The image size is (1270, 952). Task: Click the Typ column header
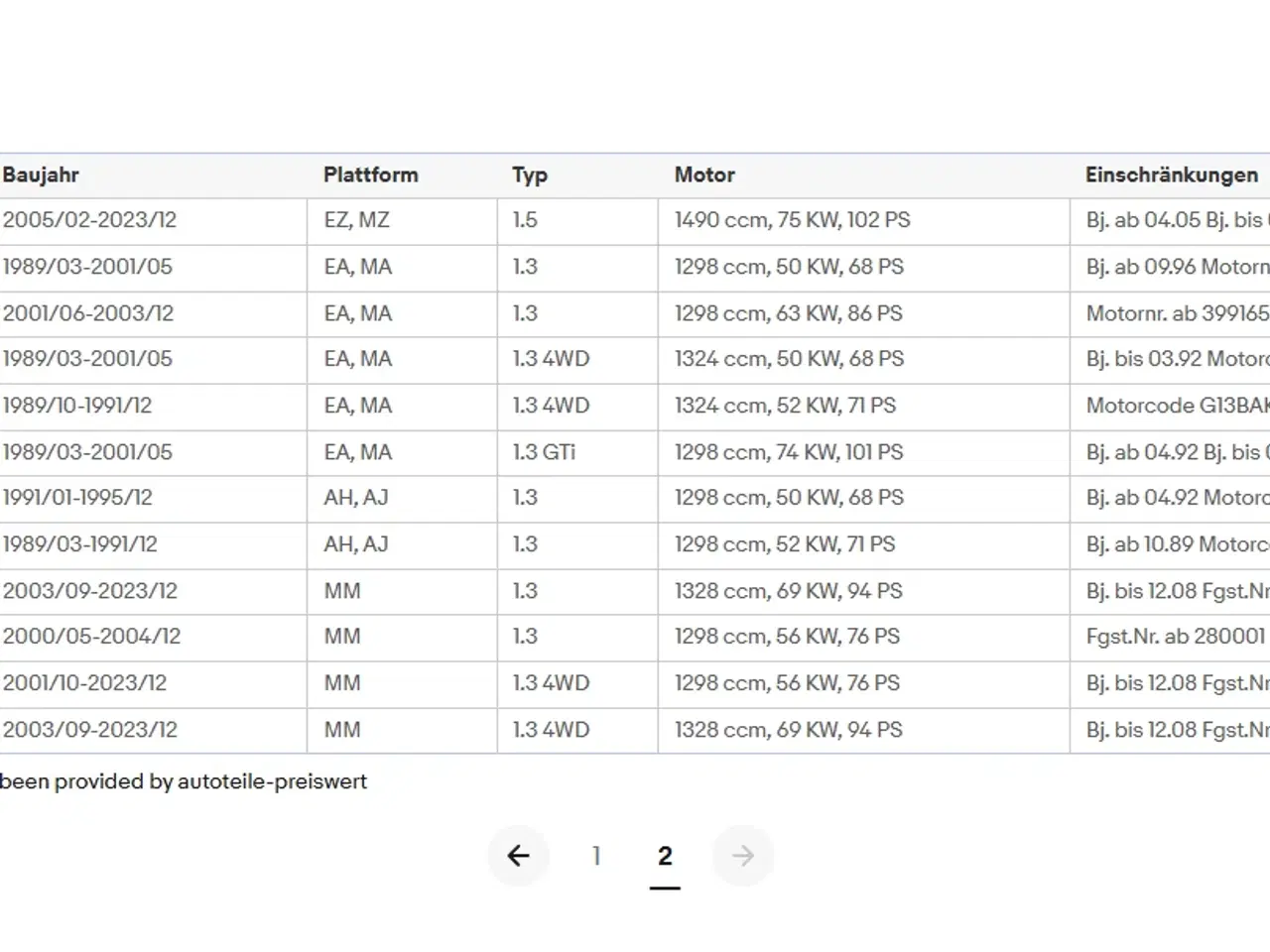click(x=530, y=176)
